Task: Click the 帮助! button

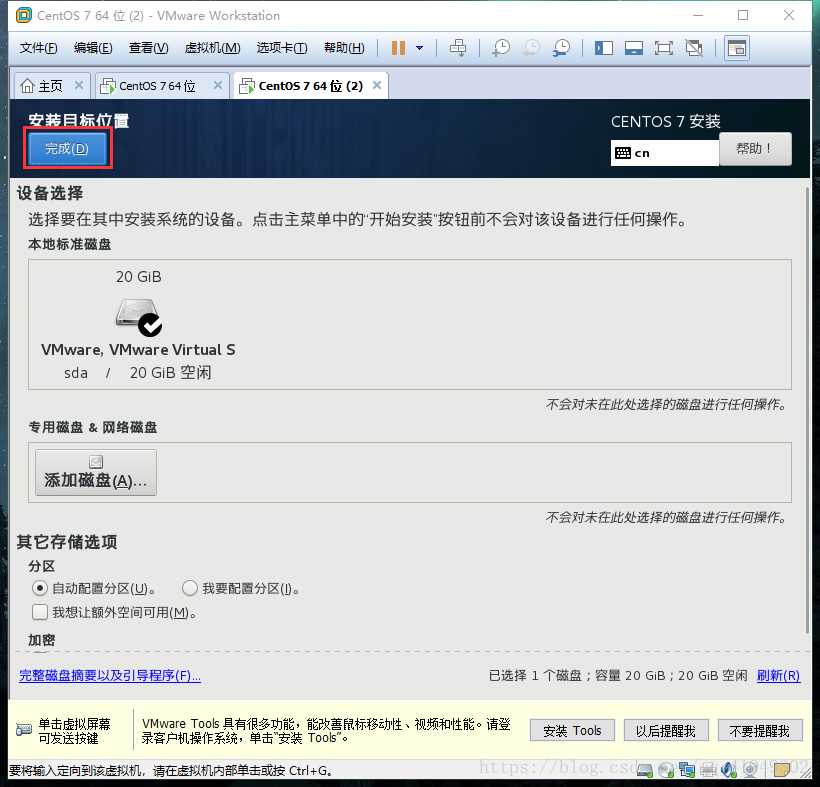Action: [755, 149]
